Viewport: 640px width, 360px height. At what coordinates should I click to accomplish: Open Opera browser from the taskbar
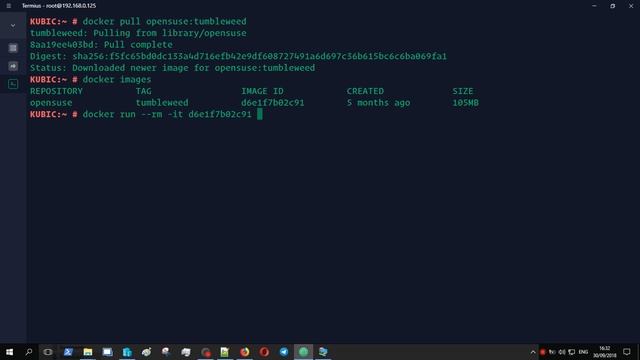(x=264, y=352)
